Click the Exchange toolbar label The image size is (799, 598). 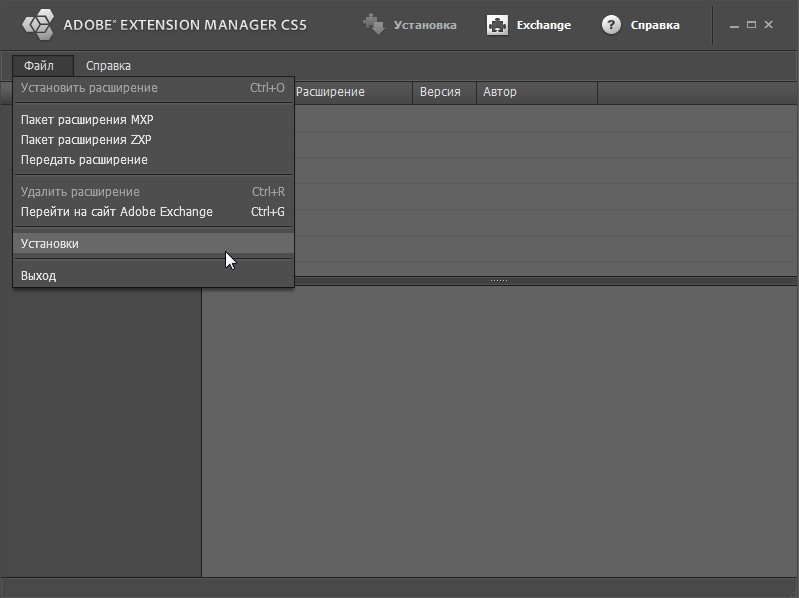tap(544, 25)
